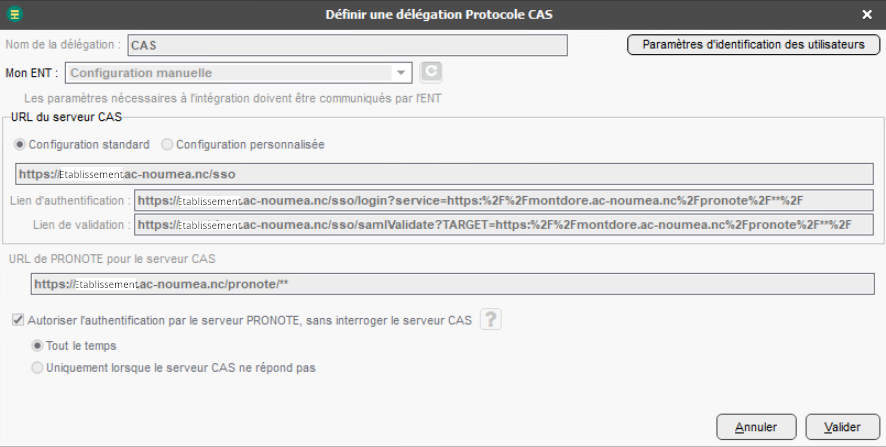Click the Lien d'authentification URL field
This screenshot has height=447, width=886.
point(503,200)
